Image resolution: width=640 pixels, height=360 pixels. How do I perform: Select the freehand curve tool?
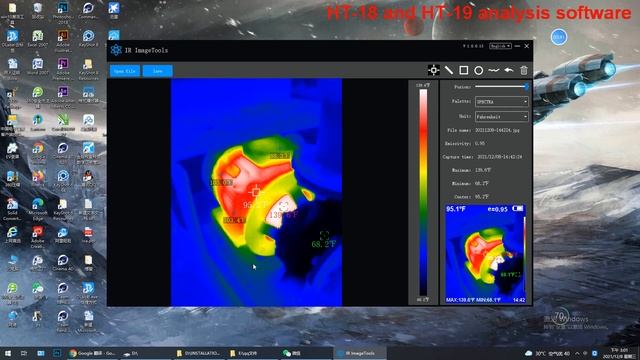point(493,70)
